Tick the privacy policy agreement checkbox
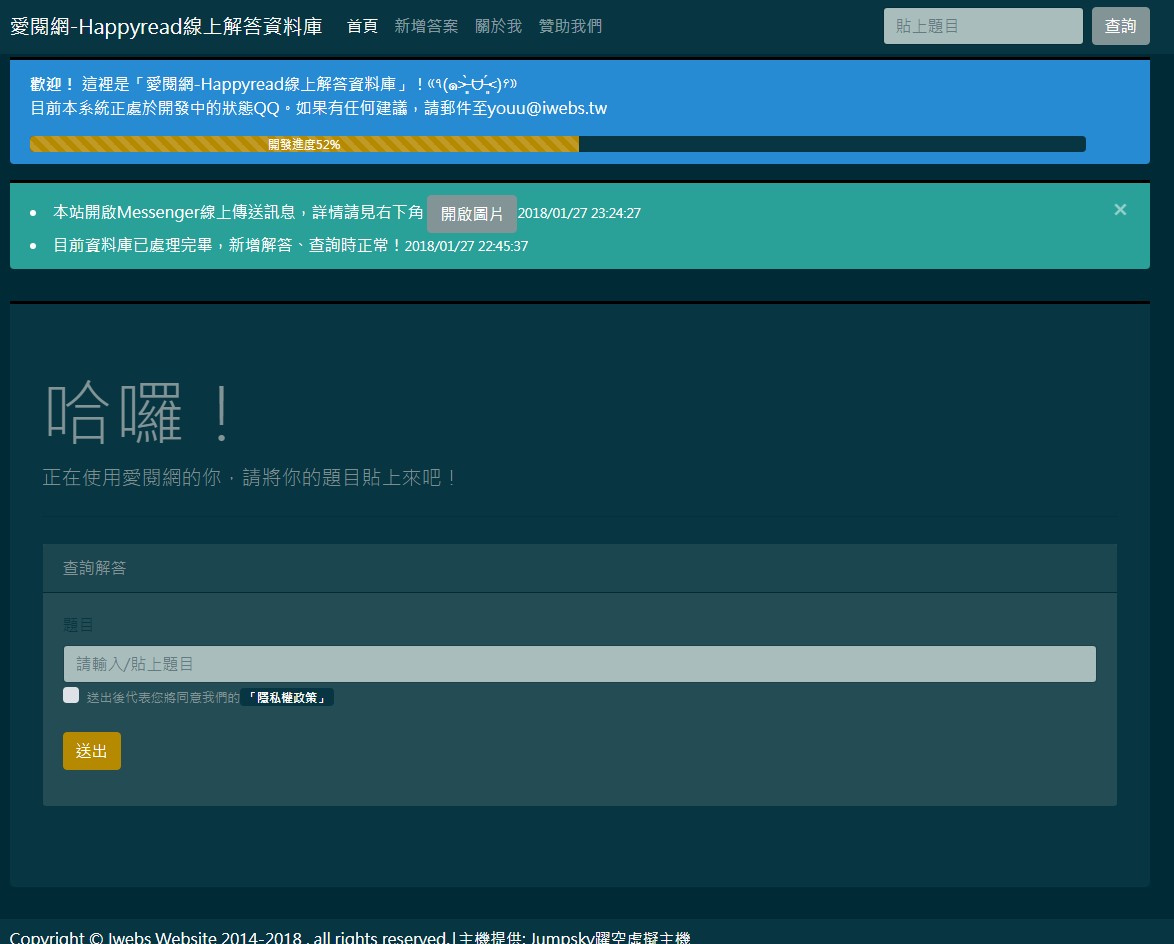Screen dimensions: 1174x944 (71, 695)
